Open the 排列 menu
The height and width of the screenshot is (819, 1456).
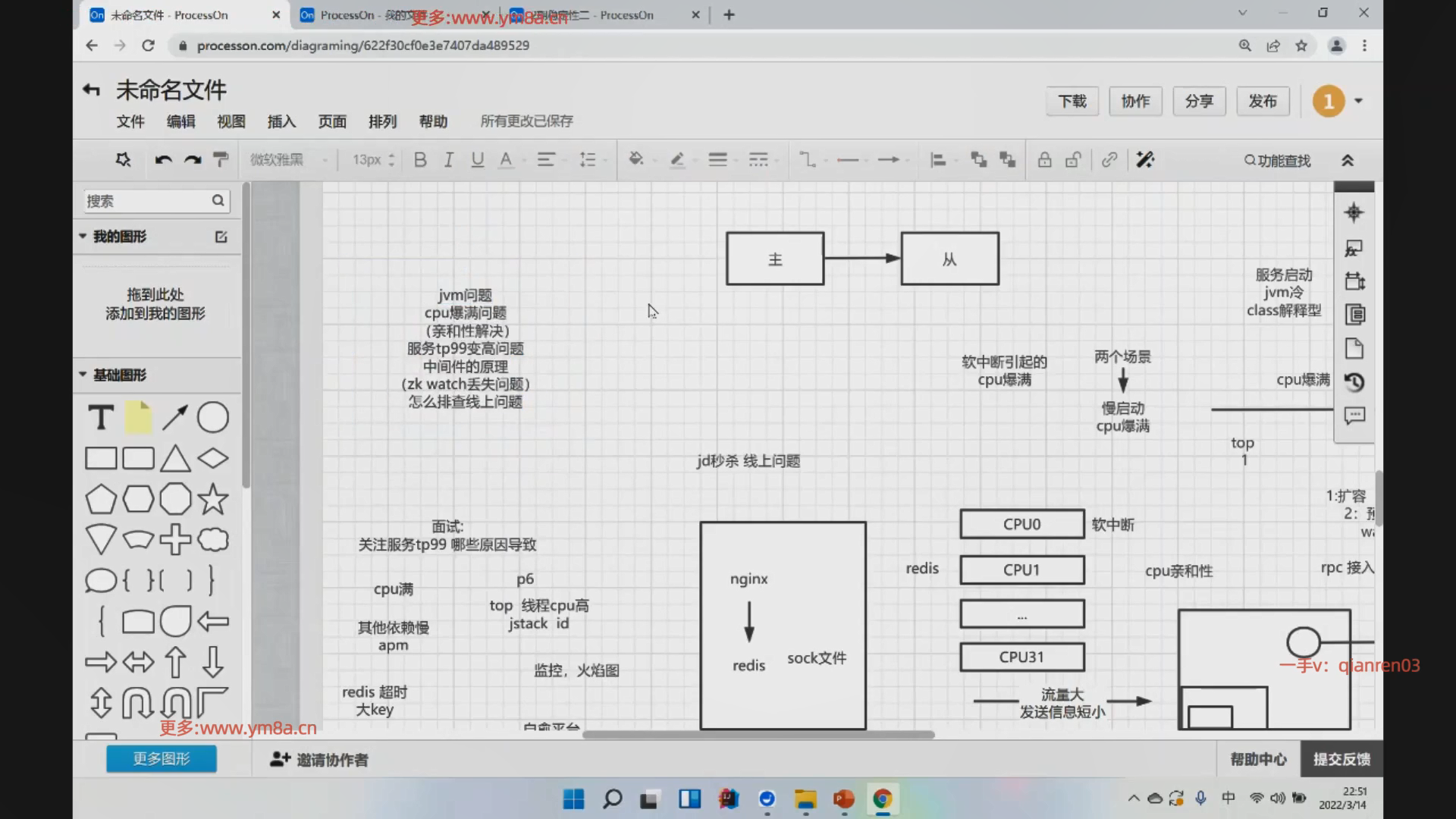coord(382,121)
